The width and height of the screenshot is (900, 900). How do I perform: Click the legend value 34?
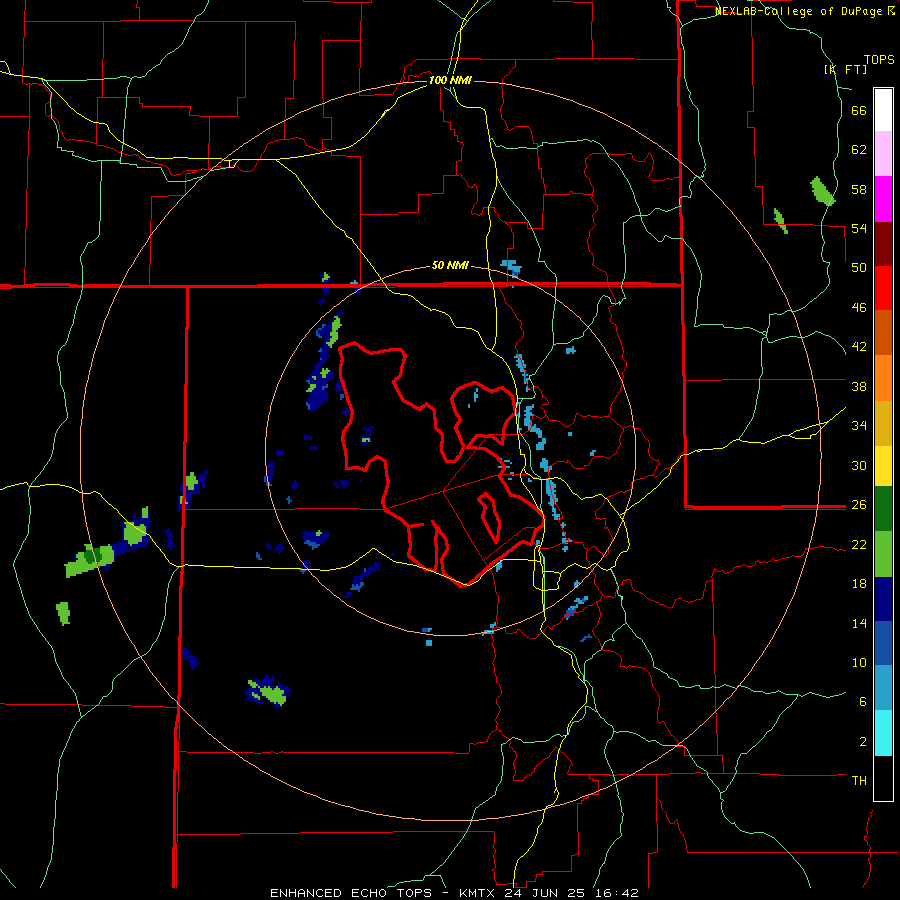859,426
